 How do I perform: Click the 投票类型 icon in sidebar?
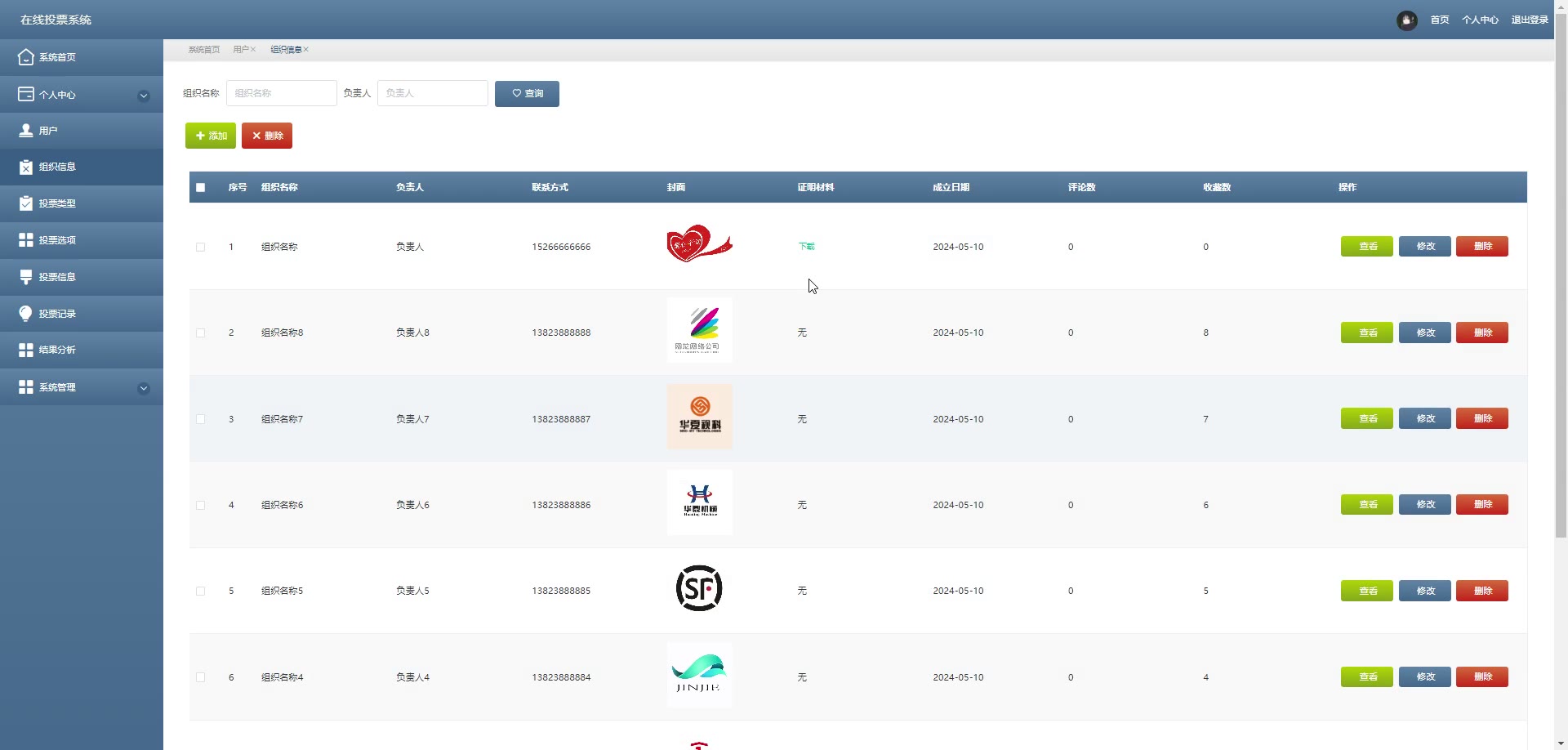(x=26, y=203)
